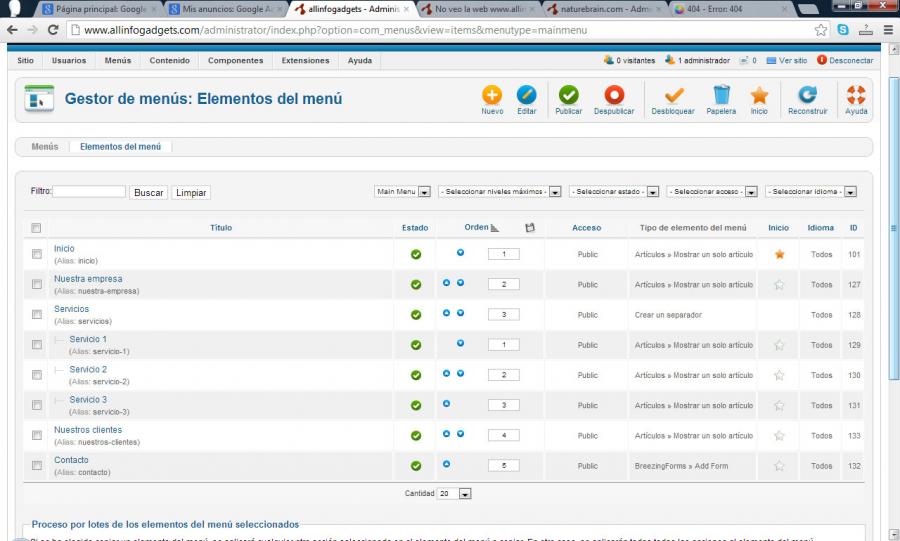Sort by Título column header

(x=221, y=228)
